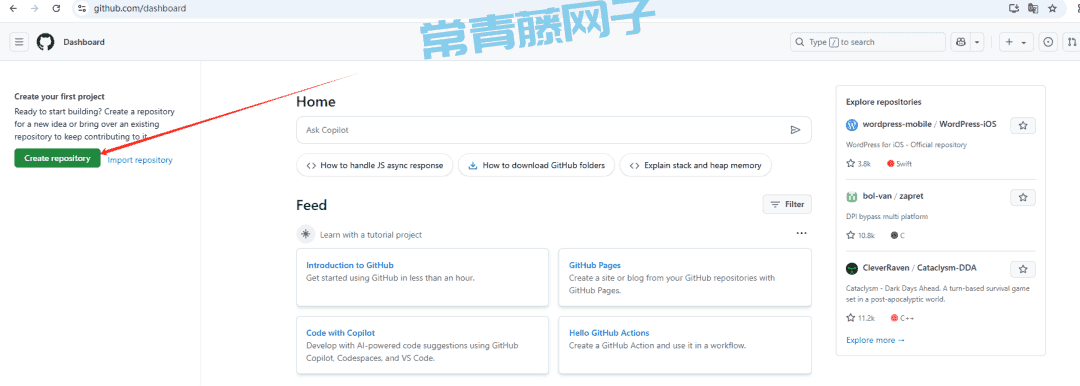This screenshot has height=386, width=1080.
Task: Click the 3.8k star count for WordPress-iOS
Action: (x=858, y=164)
